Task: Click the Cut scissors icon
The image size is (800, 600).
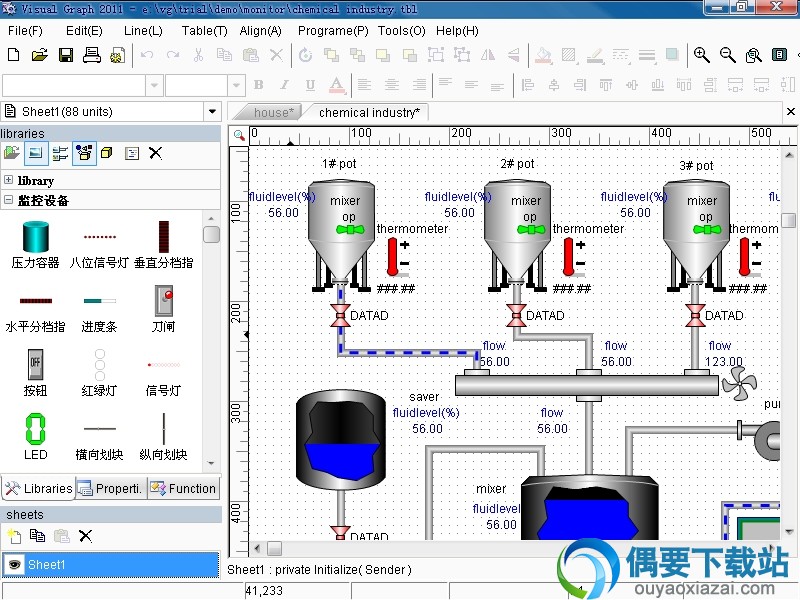Action: click(198, 55)
